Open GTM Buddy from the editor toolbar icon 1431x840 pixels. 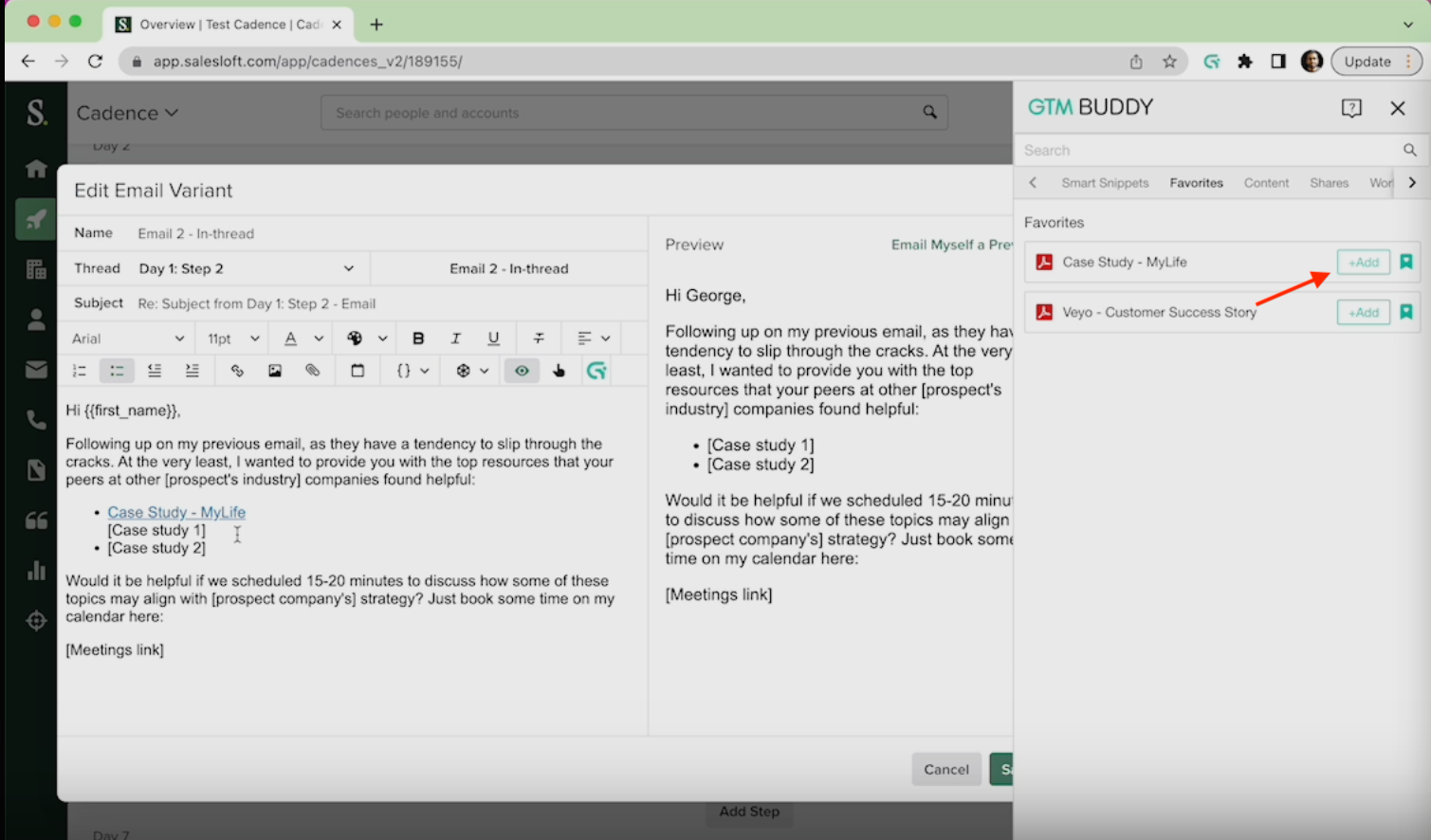pos(596,371)
